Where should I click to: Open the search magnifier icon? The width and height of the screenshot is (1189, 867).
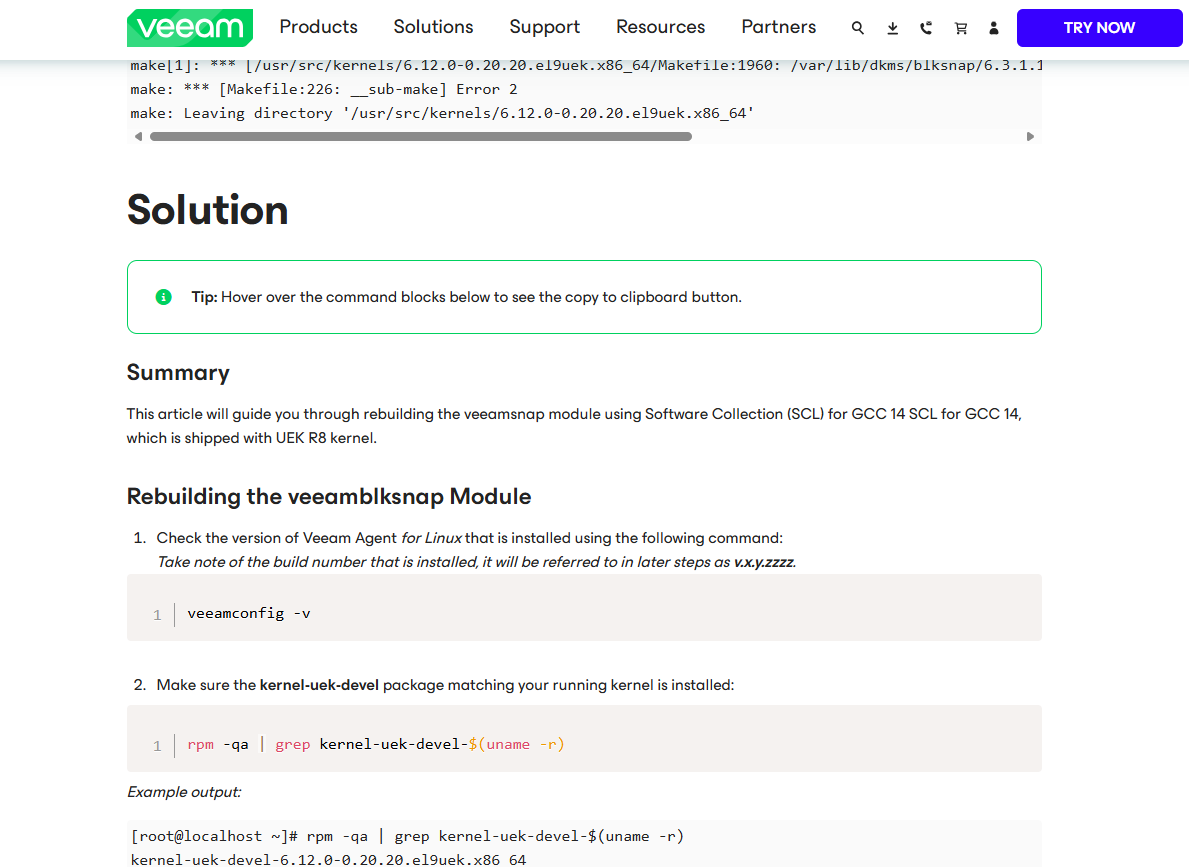pyautogui.click(x=858, y=28)
